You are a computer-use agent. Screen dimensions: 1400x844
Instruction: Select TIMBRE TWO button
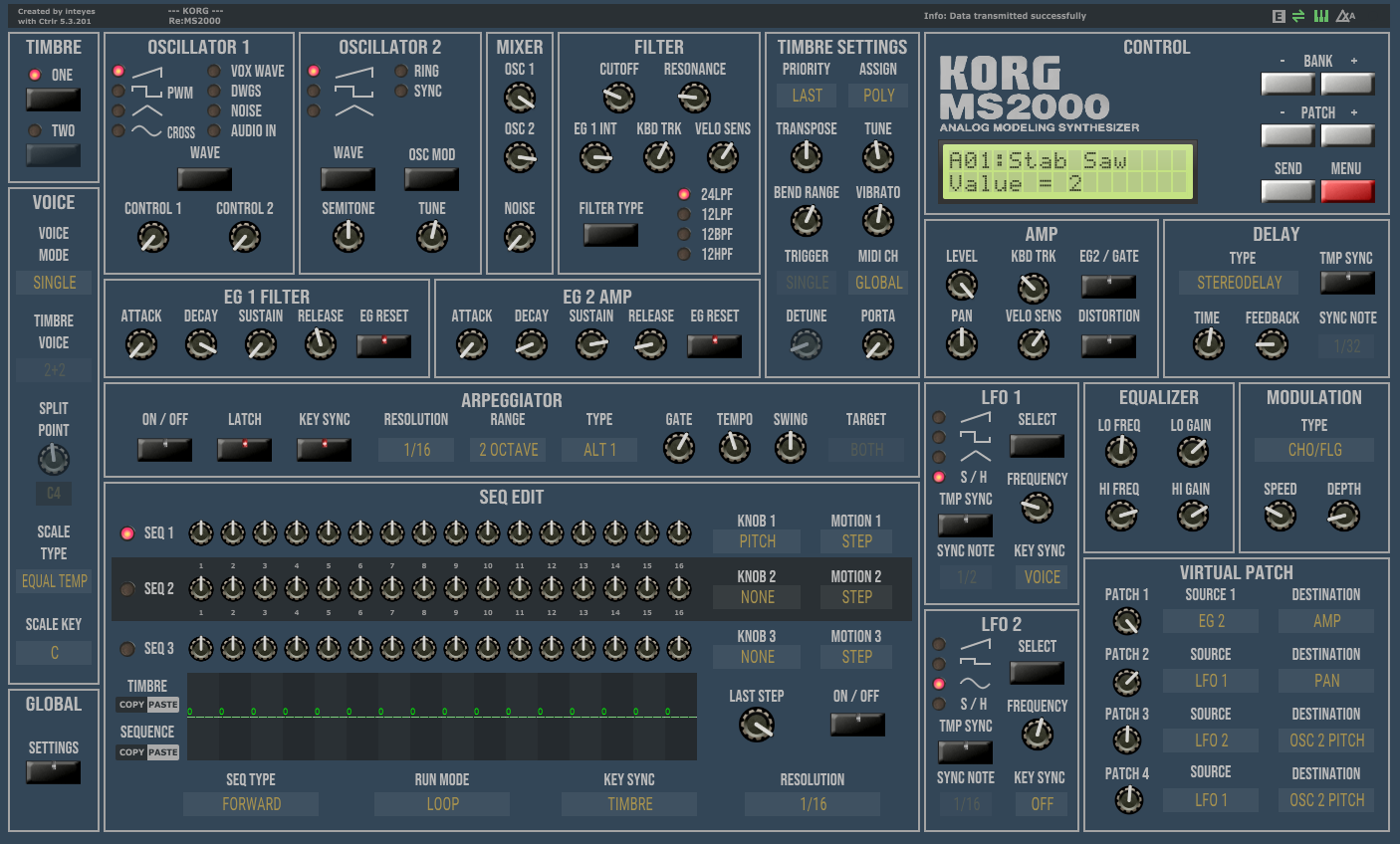point(53,155)
